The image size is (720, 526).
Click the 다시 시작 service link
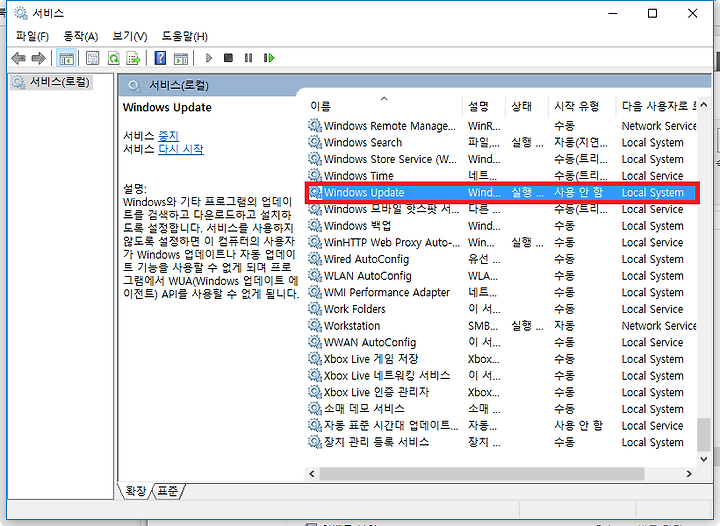point(181,149)
